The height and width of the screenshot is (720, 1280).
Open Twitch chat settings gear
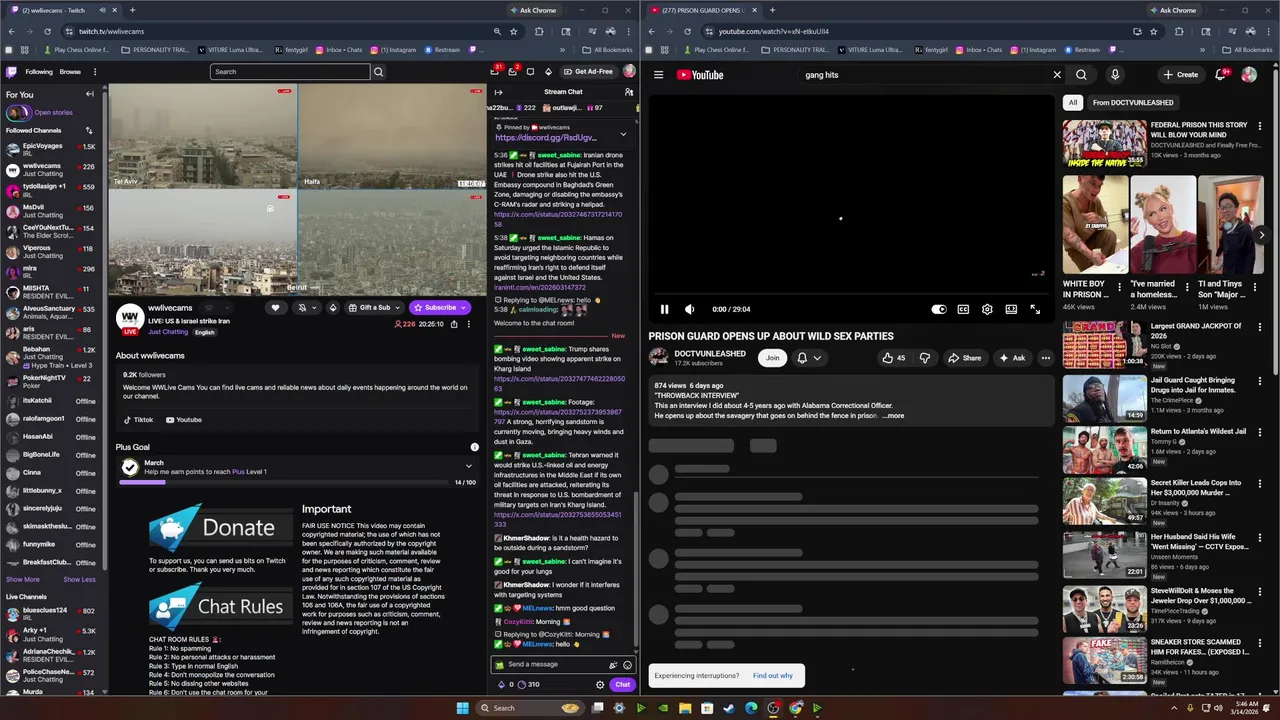click(x=600, y=685)
